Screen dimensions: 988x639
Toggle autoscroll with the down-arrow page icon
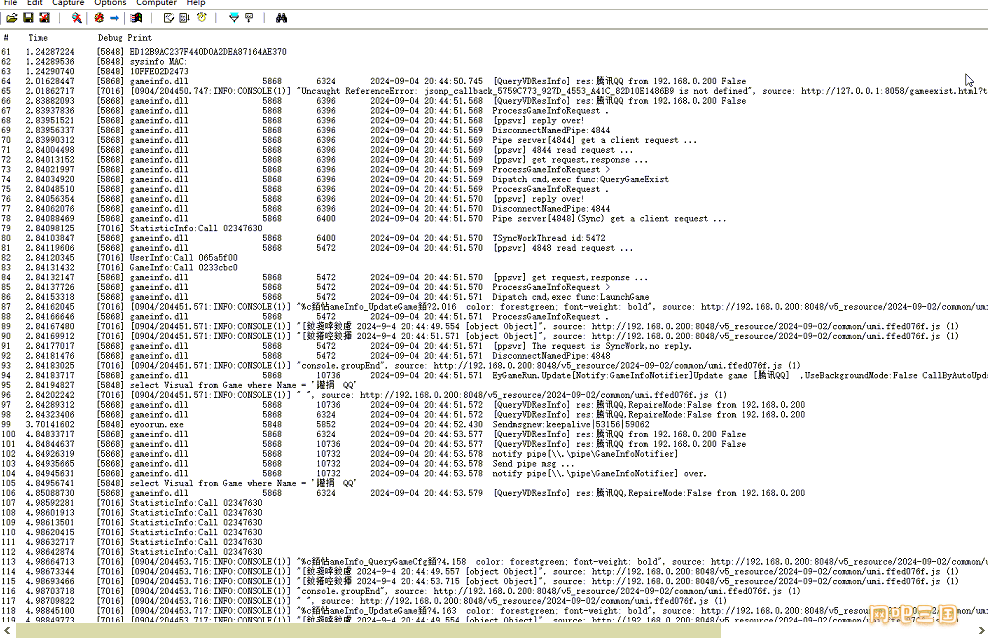tap(184, 18)
